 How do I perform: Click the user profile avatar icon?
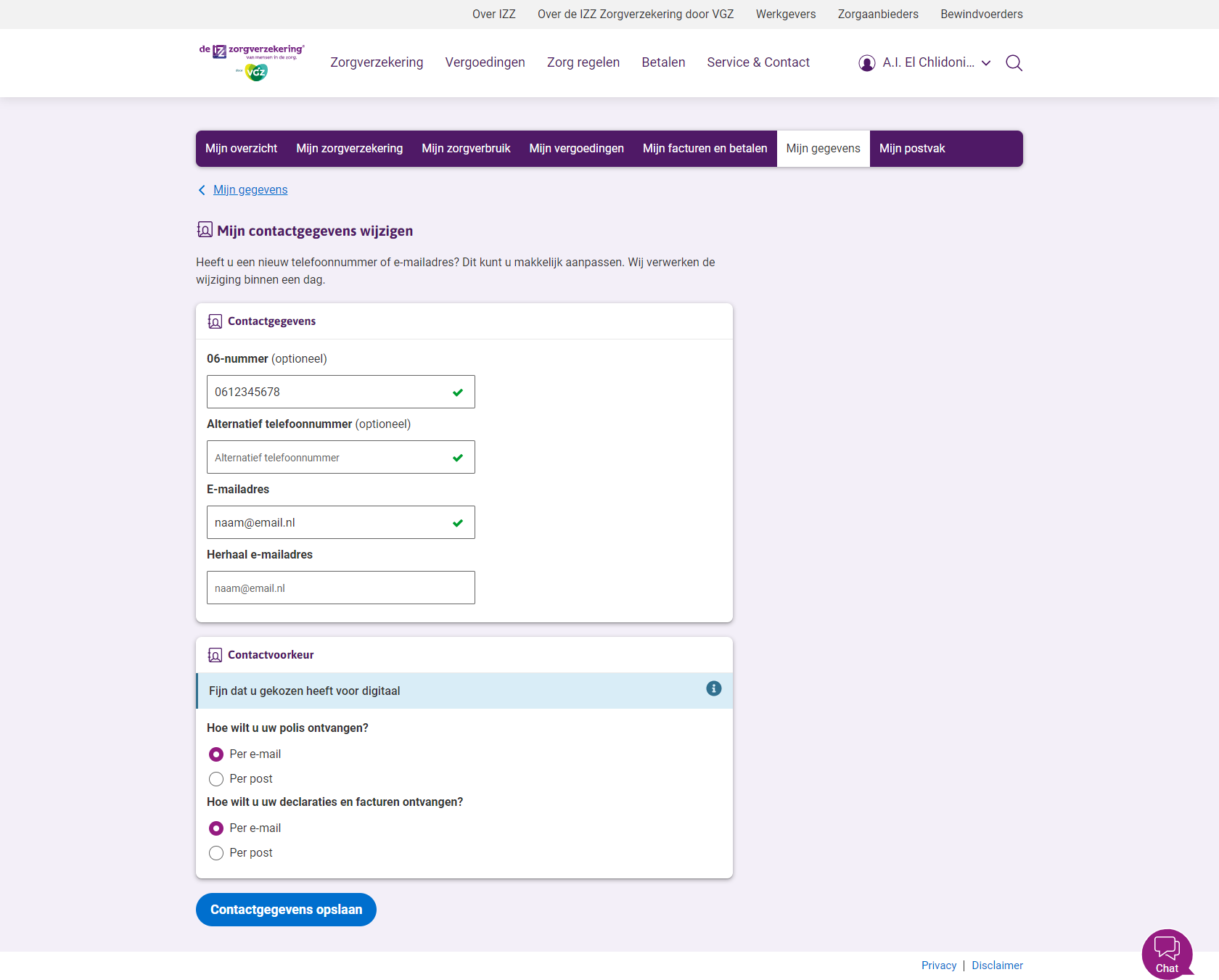tap(866, 63)
